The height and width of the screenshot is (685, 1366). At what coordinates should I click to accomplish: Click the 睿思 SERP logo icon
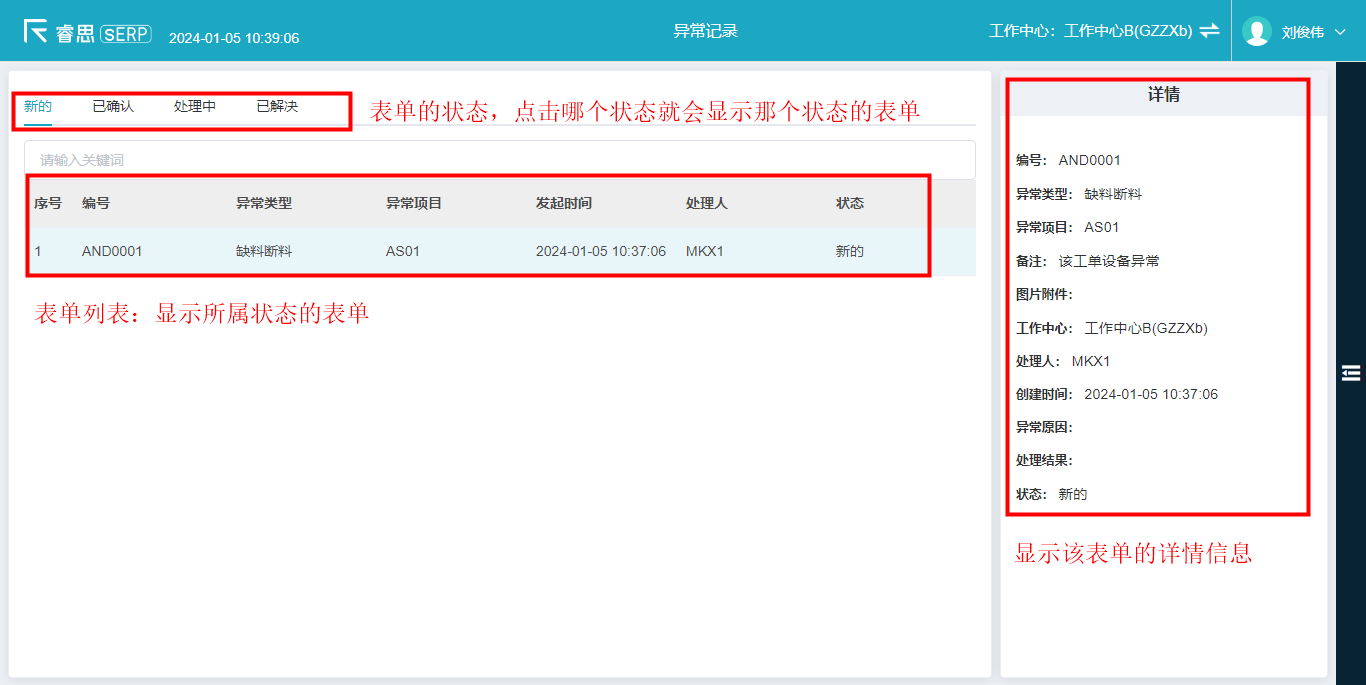[36, 31]
